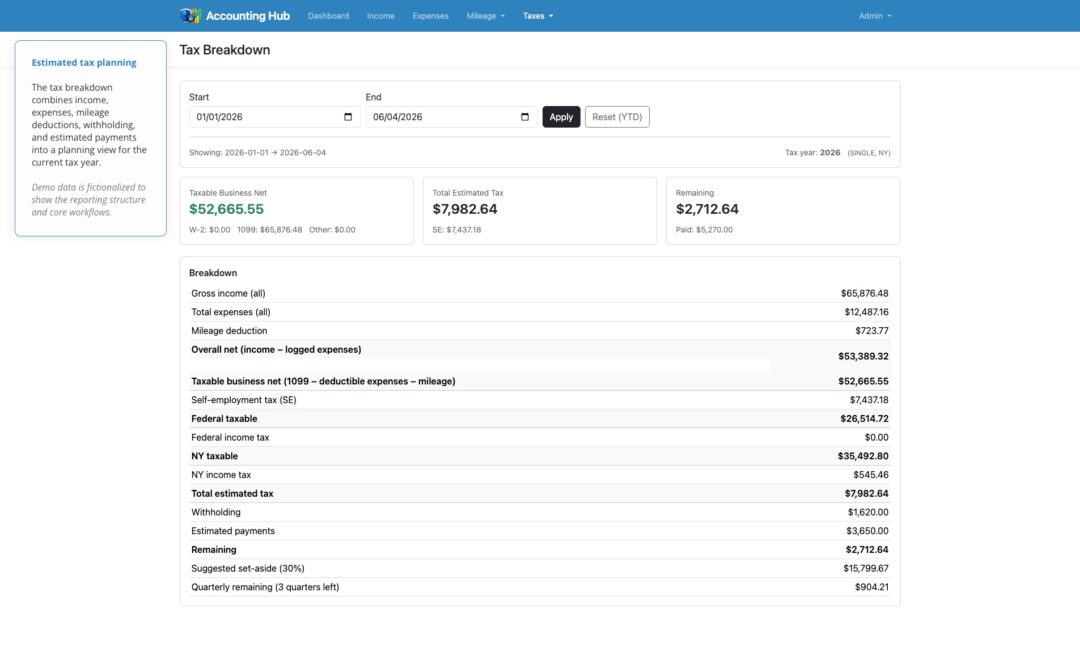The image size is (1080, 647).
Task: Click the 'SE: $7,437.18' card text
Action: 457,230
